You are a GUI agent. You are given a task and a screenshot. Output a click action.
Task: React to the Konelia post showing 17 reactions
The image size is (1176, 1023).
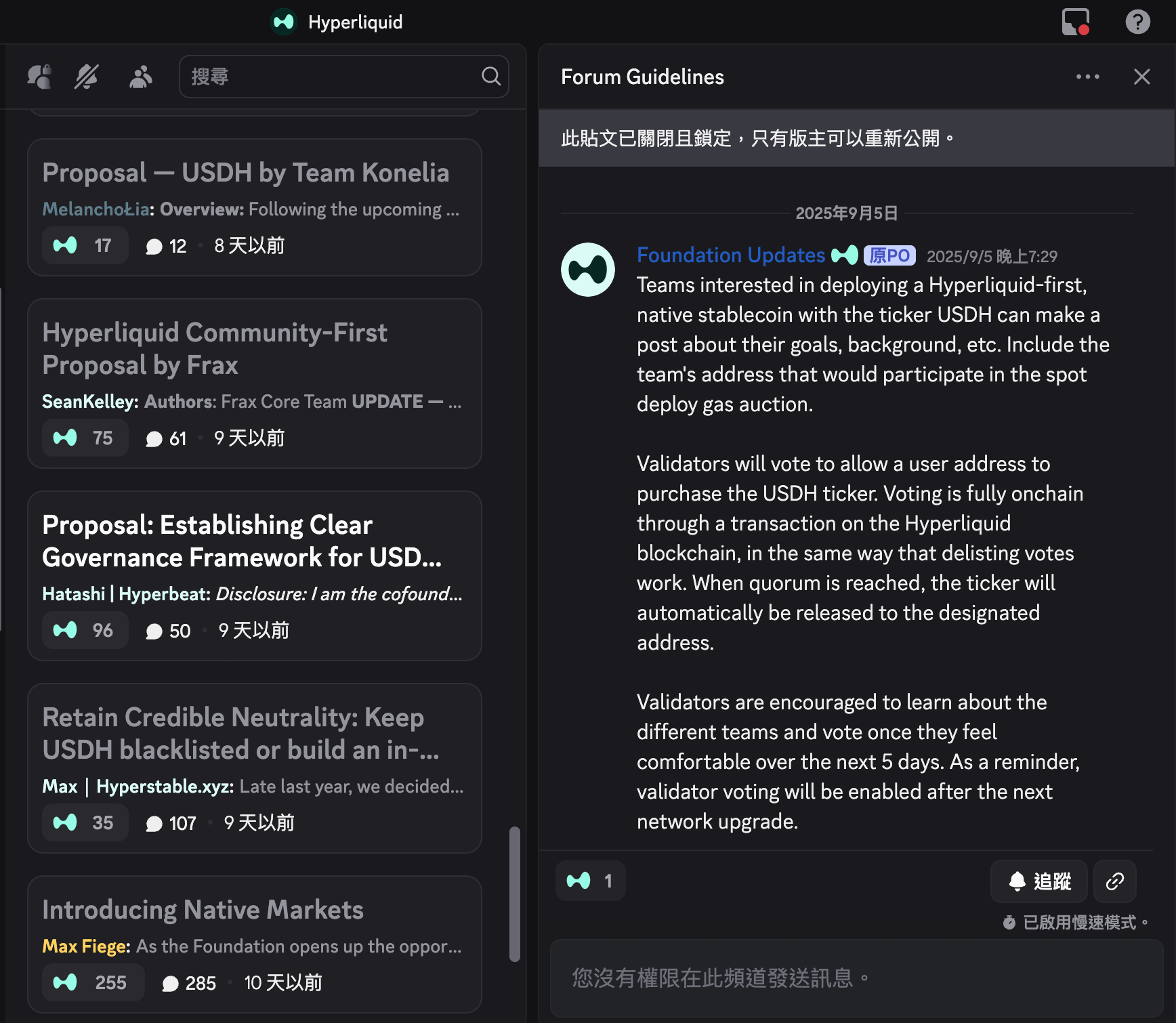click(x=85, y=245)
